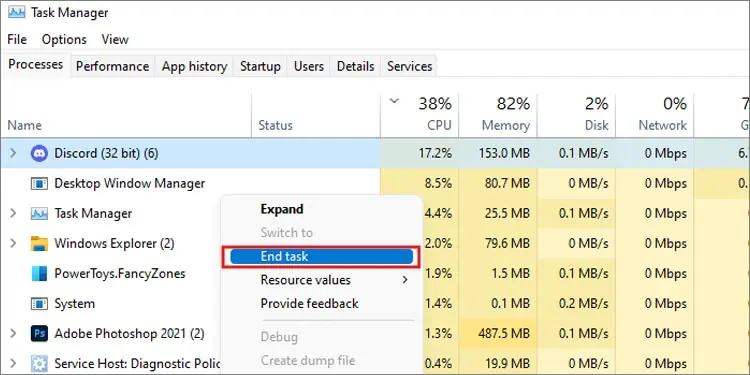The height and width of the screenshot is (375, 750).
Task: Click the PowerToys.FancyZones icon
Action: (39, 274)
